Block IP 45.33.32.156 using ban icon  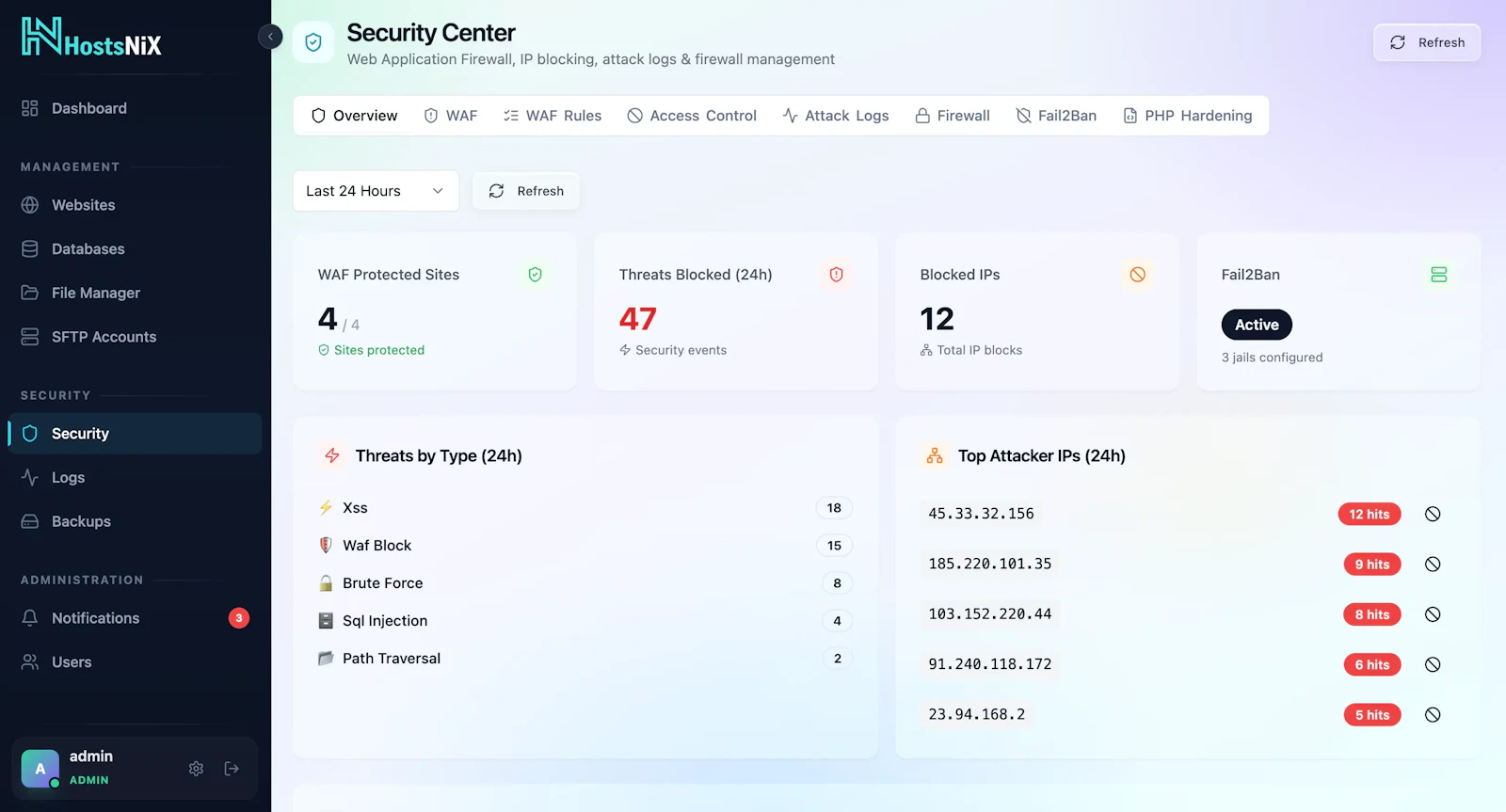[x=1433, y=514]
